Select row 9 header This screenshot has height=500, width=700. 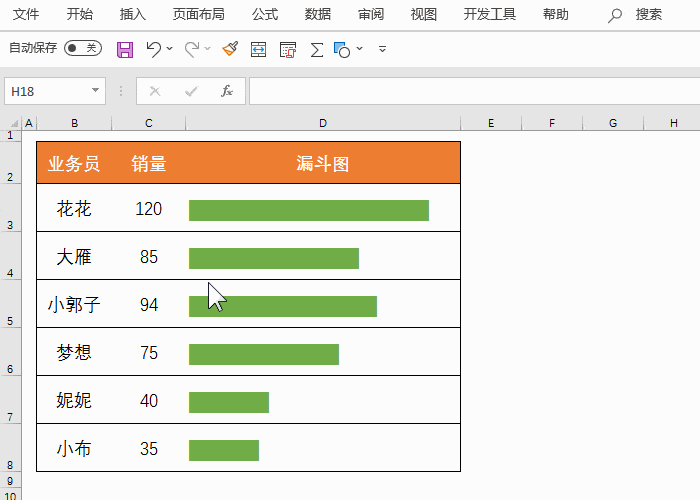10,481
